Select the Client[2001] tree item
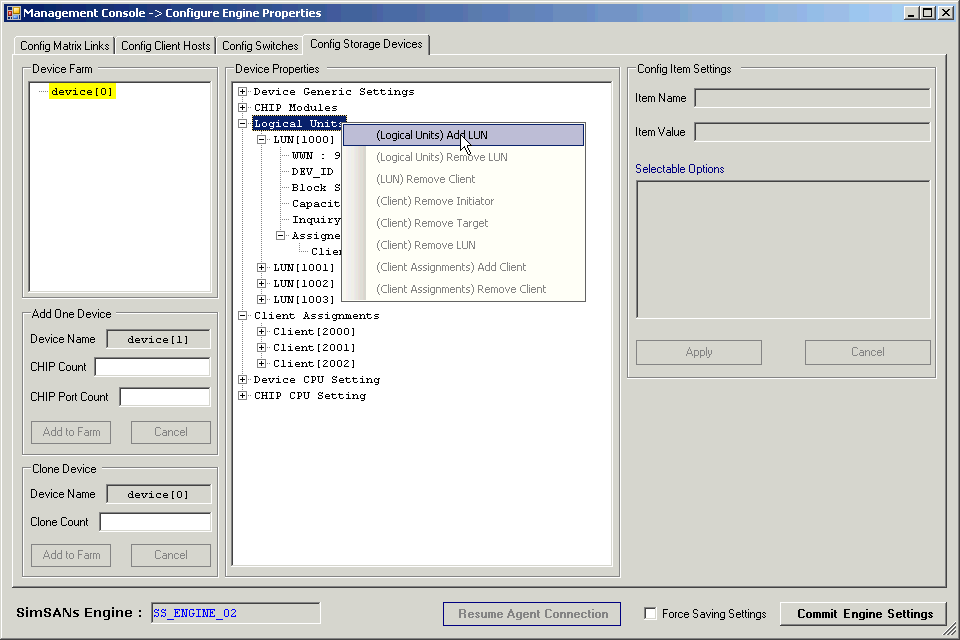Image resolution: width=960 pixels, height=640 pixels. (314, 347)
